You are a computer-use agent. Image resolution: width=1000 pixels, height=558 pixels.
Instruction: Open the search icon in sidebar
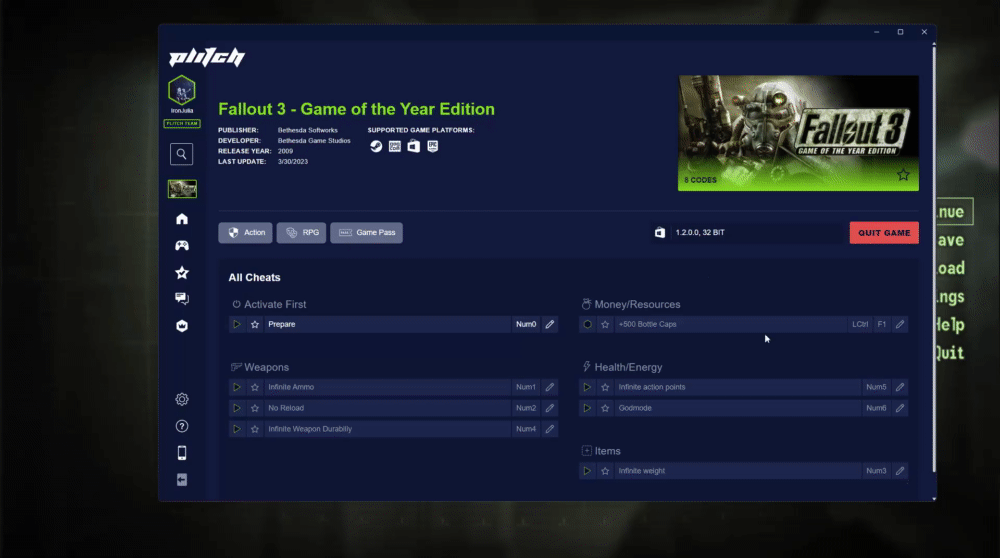pyautogui.click(x=182, y=154)
